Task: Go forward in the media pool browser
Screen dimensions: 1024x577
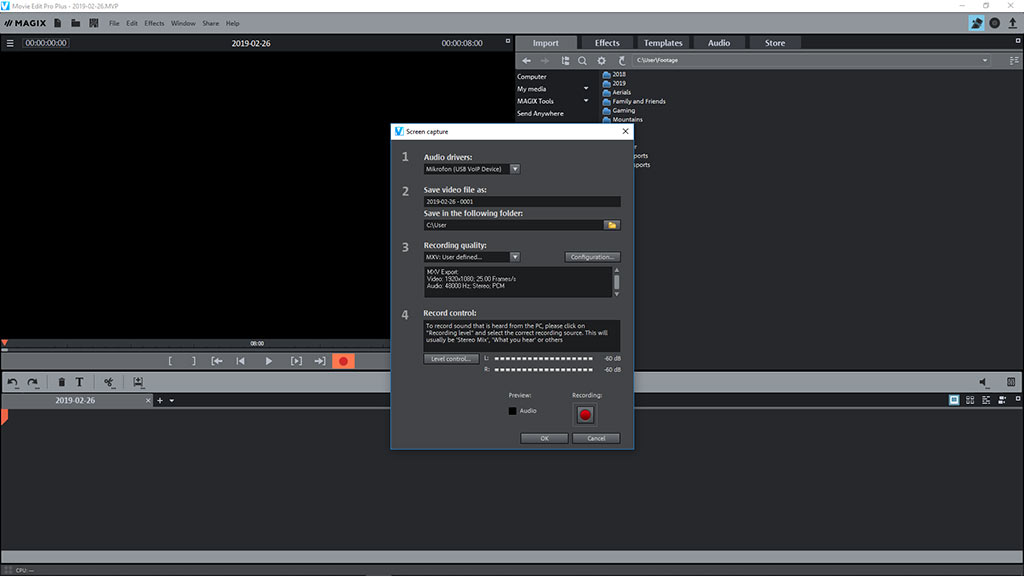Action: (545, 61)
